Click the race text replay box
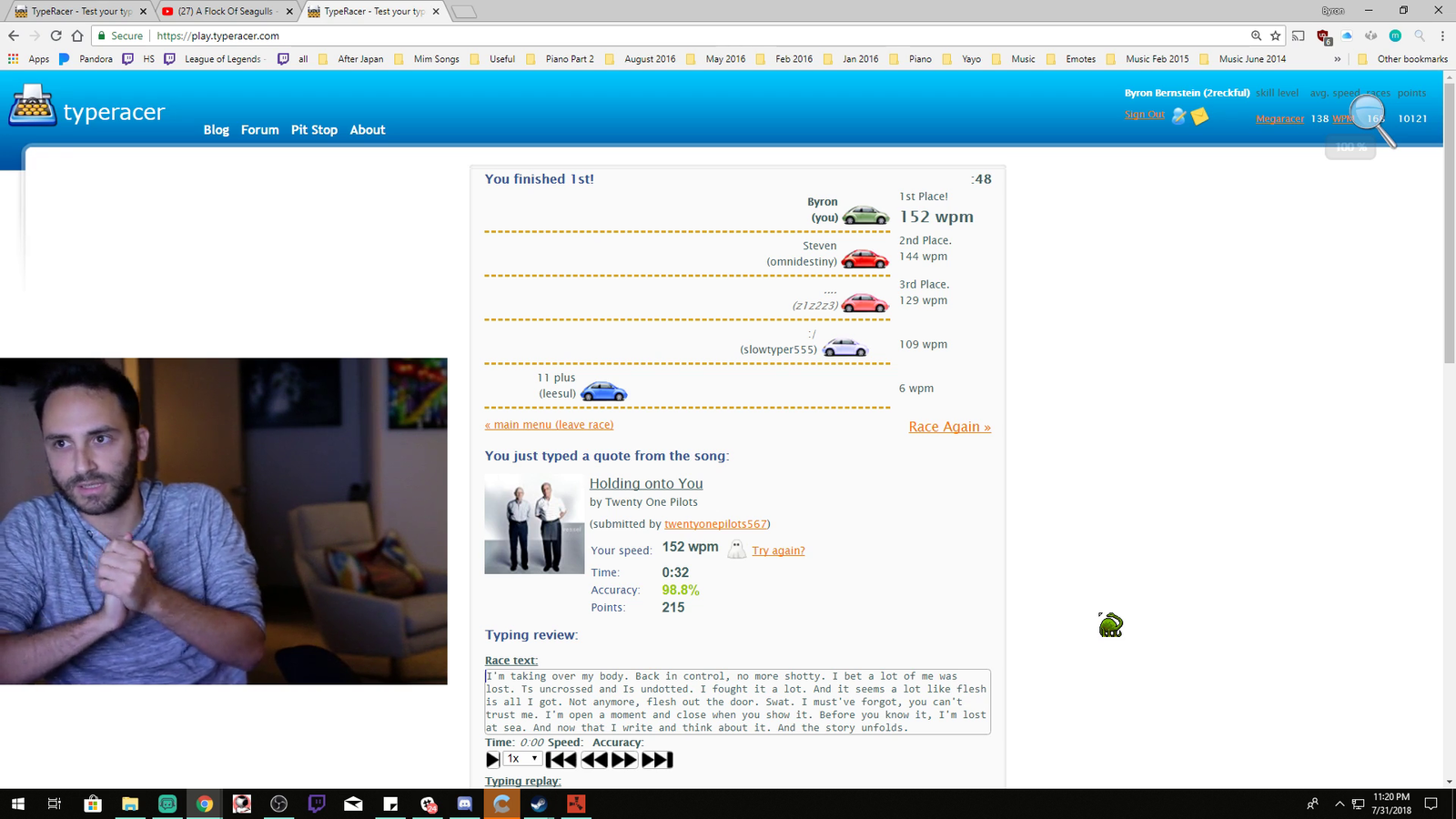This screenshot has height=819, width=1456. pyautogui.click(x=737, y=702)
